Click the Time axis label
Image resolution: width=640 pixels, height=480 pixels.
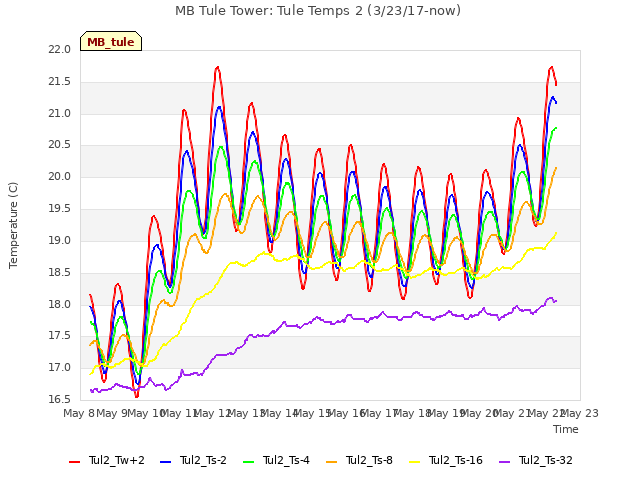tap(566, 429)
